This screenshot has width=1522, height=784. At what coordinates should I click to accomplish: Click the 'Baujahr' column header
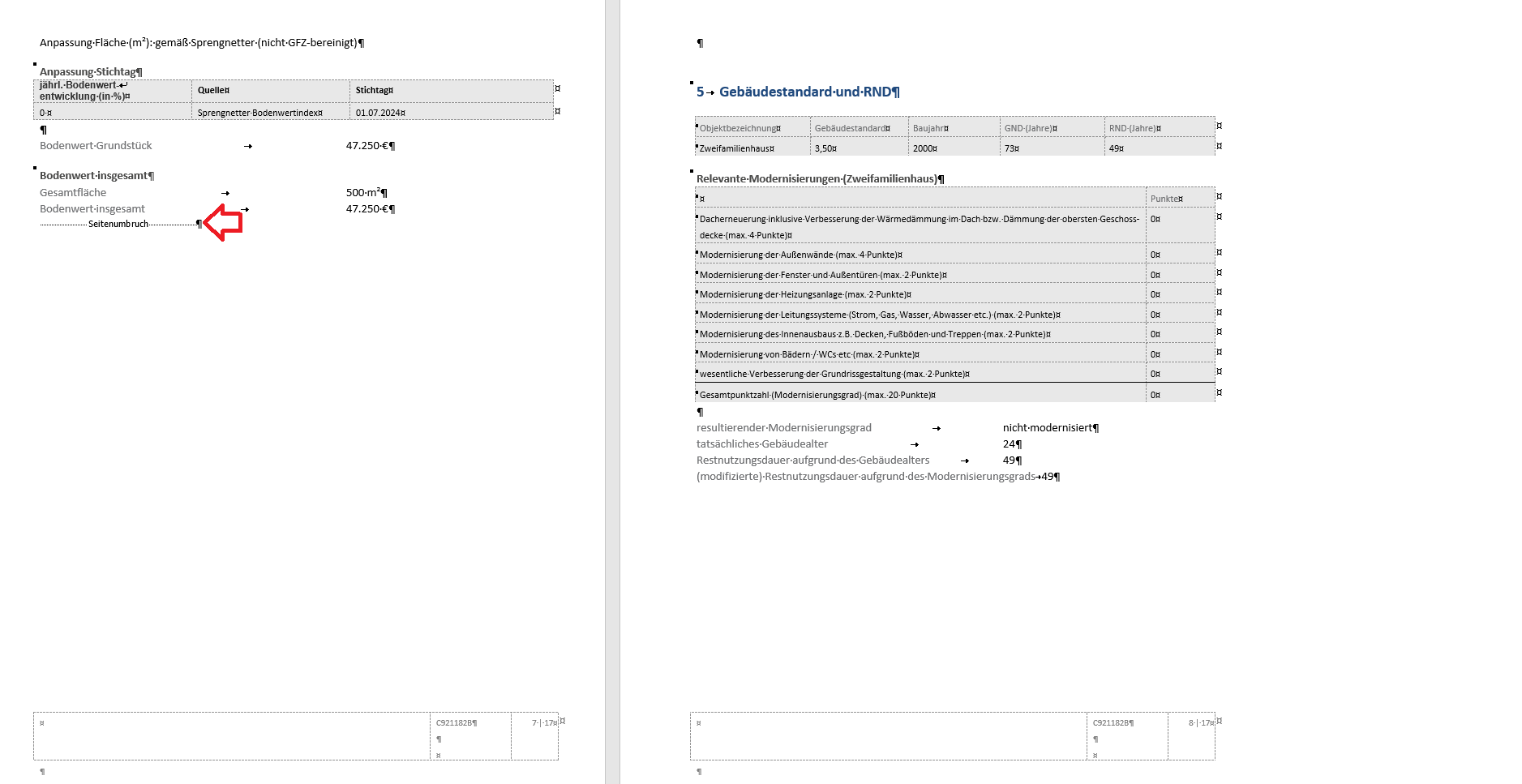[930, 128]
